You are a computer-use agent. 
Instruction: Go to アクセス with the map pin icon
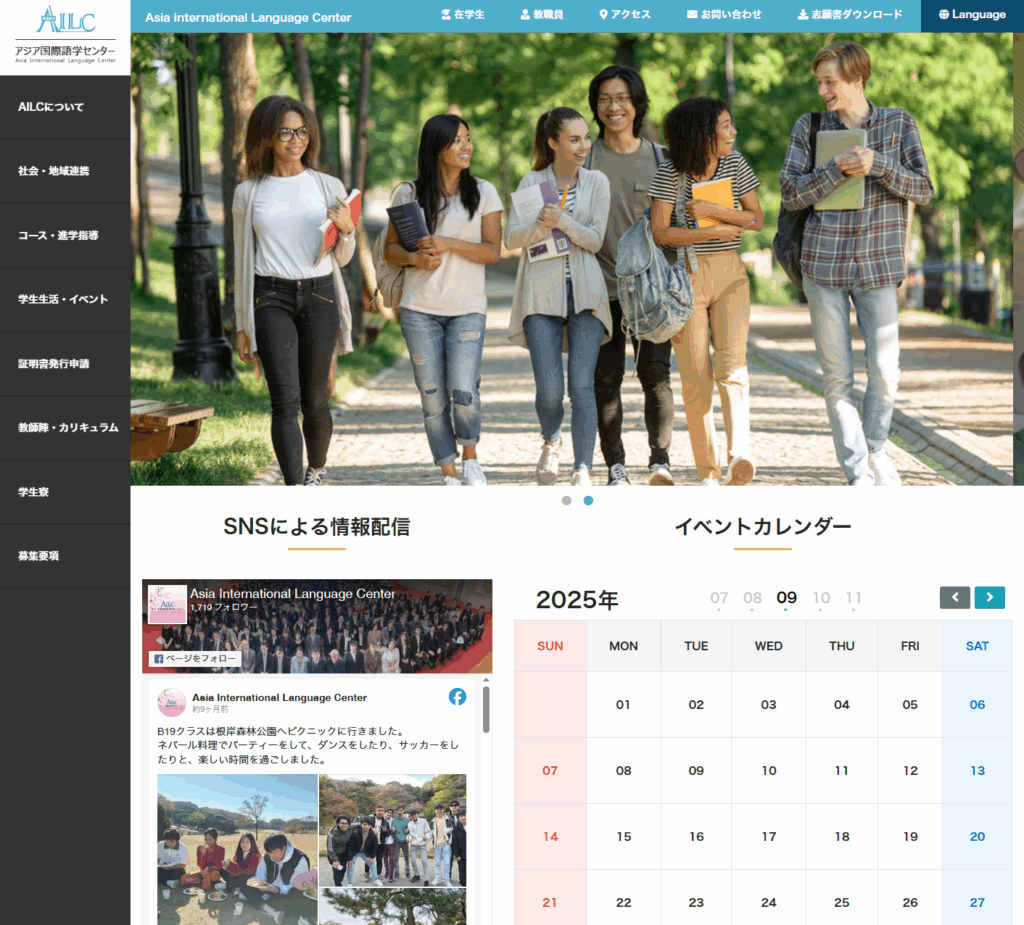(x=625, y=14)
